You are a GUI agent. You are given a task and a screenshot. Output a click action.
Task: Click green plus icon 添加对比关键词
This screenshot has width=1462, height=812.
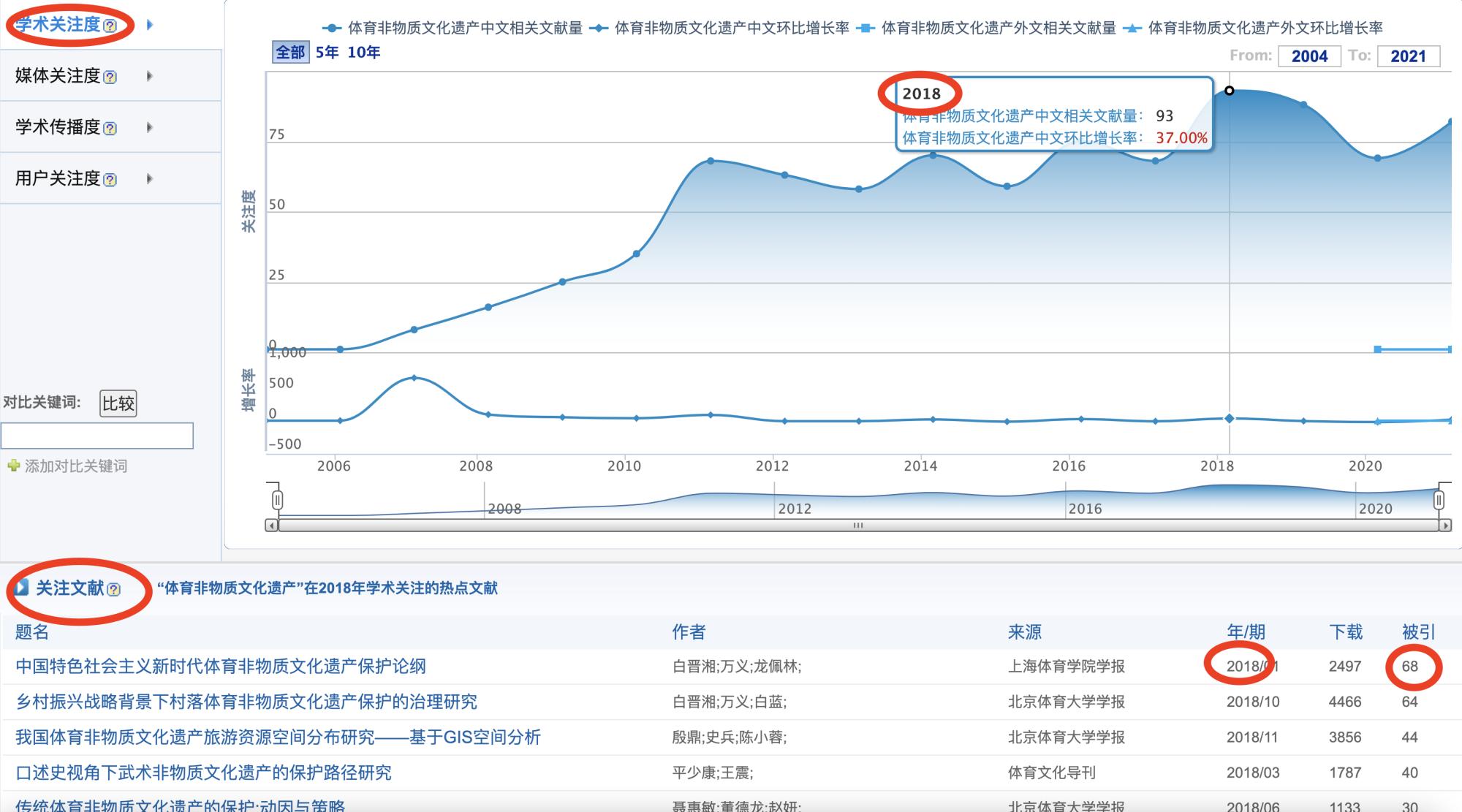coord(13,466)
